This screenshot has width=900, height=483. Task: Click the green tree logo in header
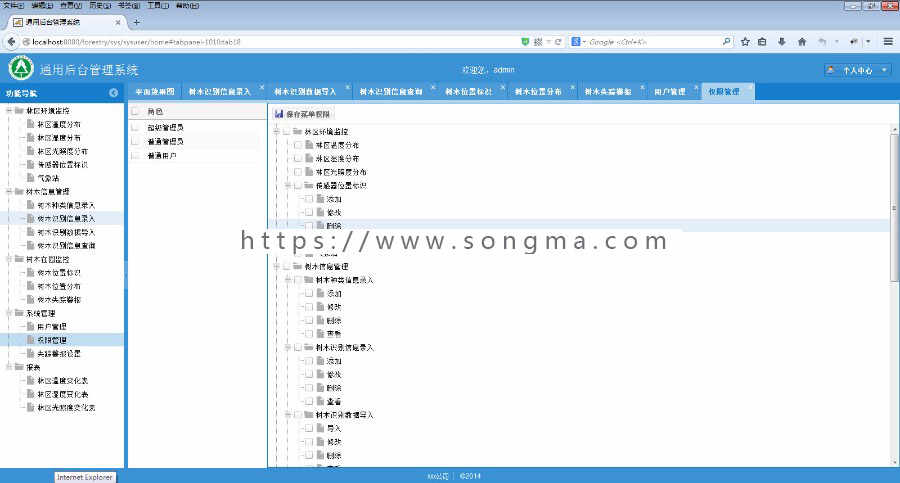coord(21,68)
